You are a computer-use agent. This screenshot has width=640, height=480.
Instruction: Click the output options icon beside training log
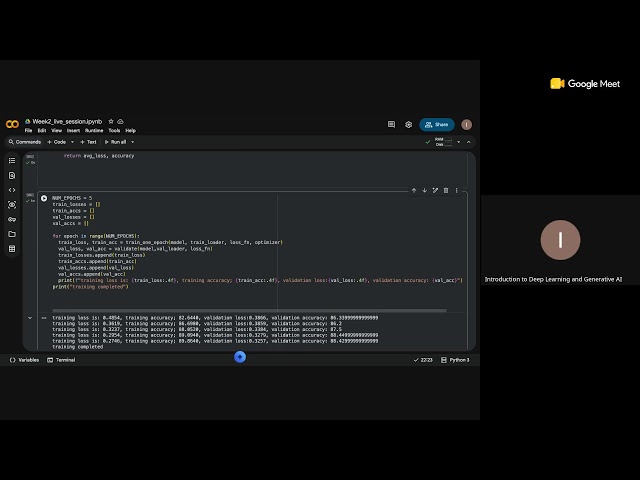[x=44, y=318]
